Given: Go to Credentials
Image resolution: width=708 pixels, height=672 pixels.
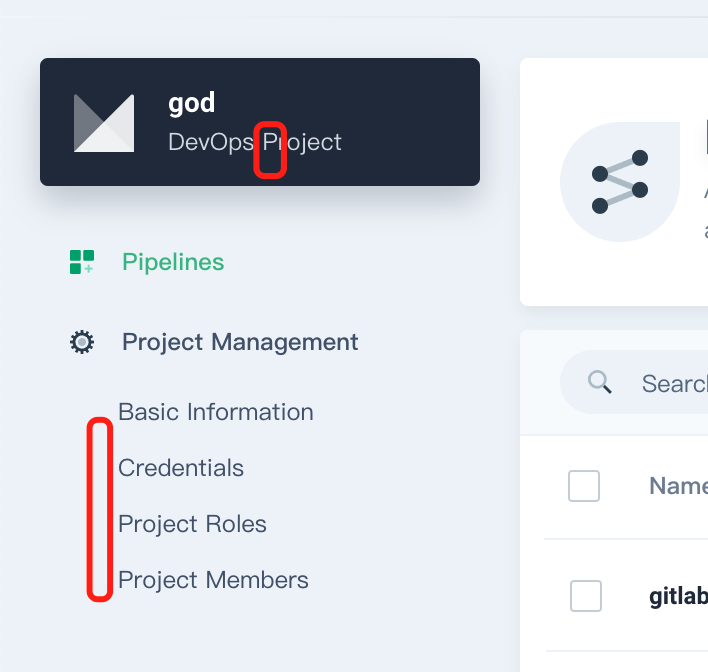Looking at the screenshot, I should [x=181, y=468].
